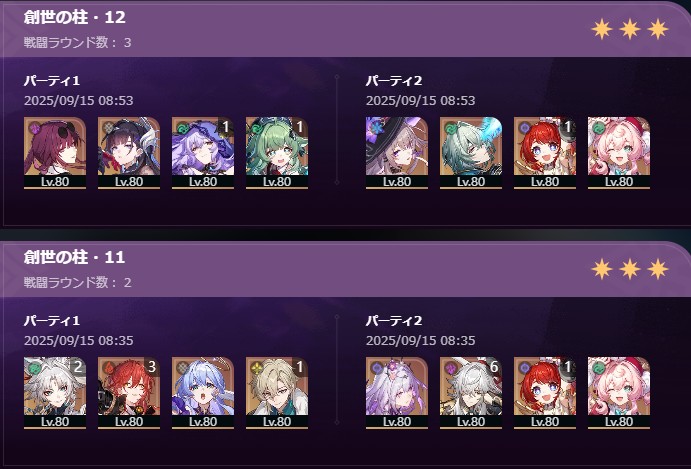The image size is (691, 469).
Task: Click the red-haired chibi in stage 11 party 2
Action: (x=545, y=393)
